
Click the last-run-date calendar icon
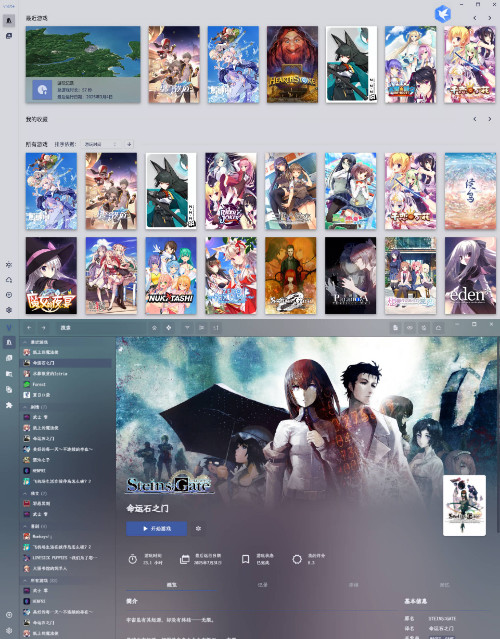[185, 560]
